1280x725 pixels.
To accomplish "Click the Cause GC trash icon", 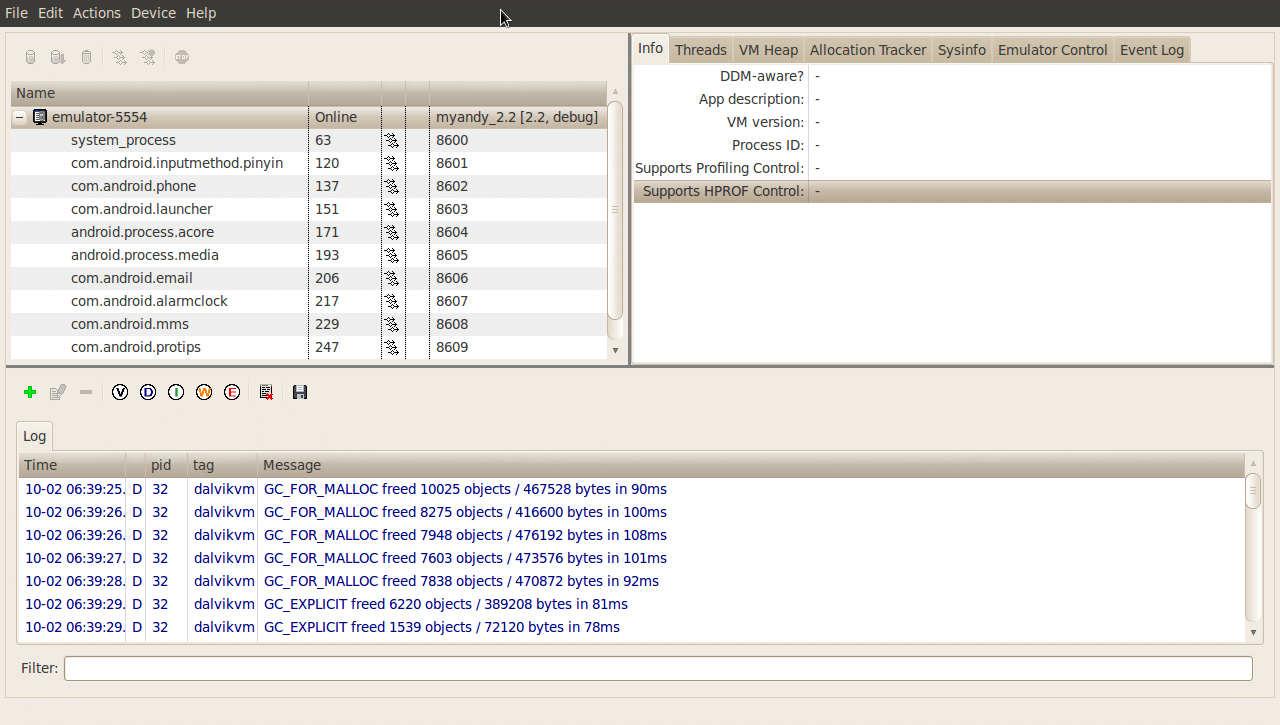I will tap(87, 57).
